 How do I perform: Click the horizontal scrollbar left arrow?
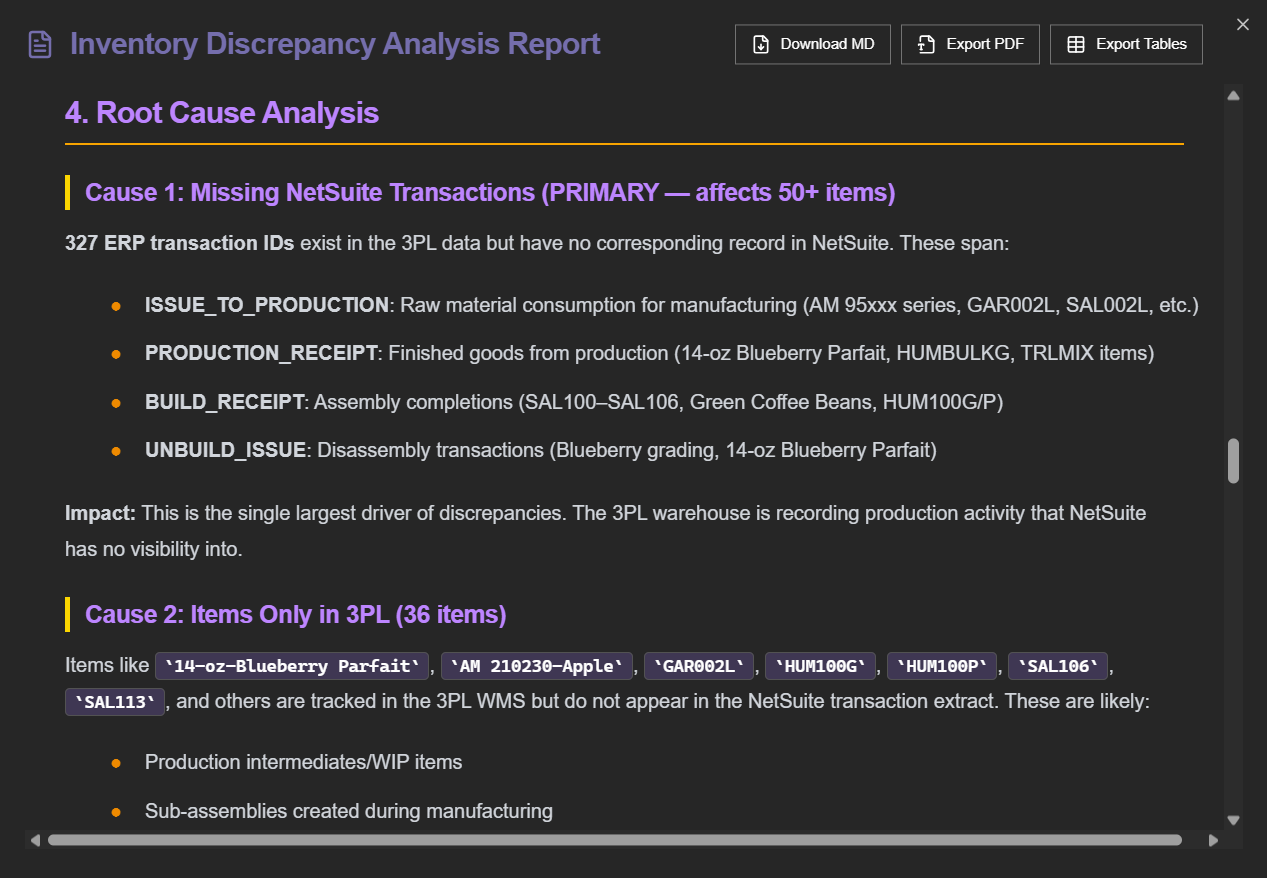click(35, 840)
